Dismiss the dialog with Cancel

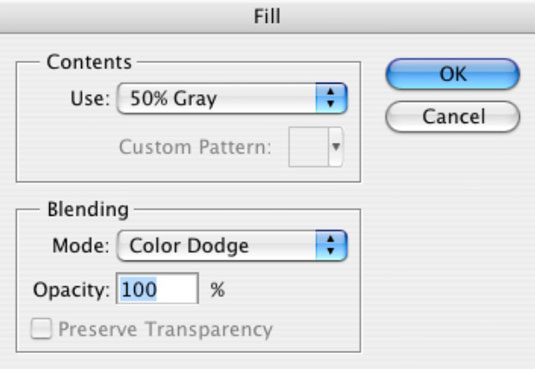453,116
